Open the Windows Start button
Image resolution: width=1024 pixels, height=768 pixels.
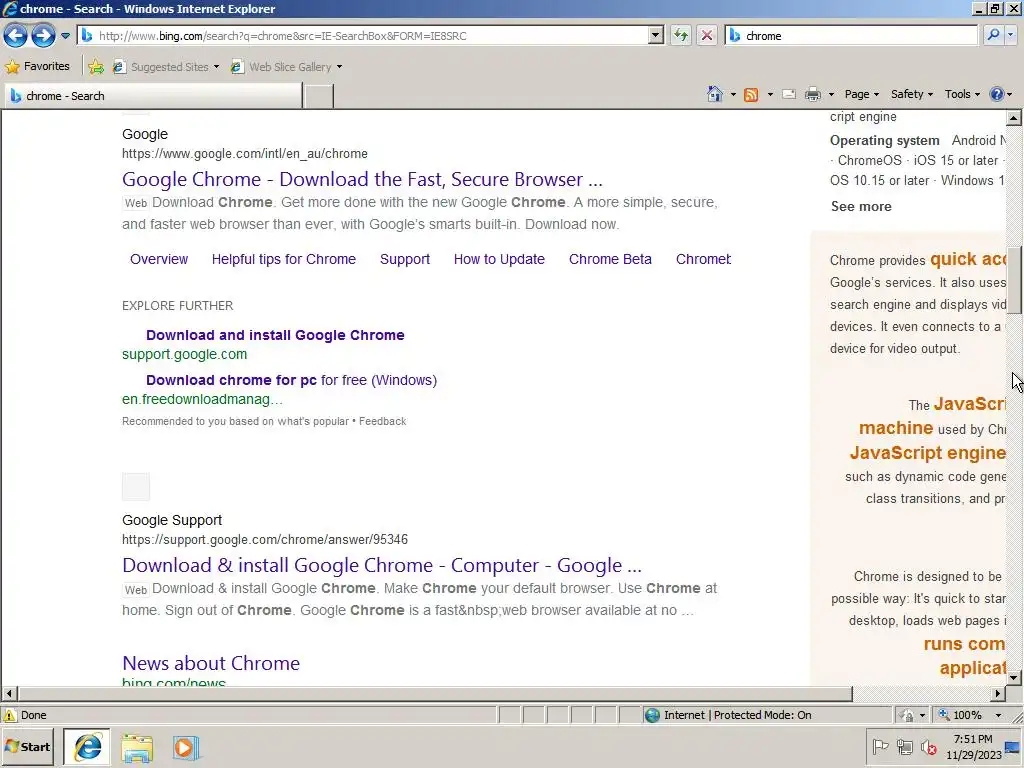coord(27,746)
